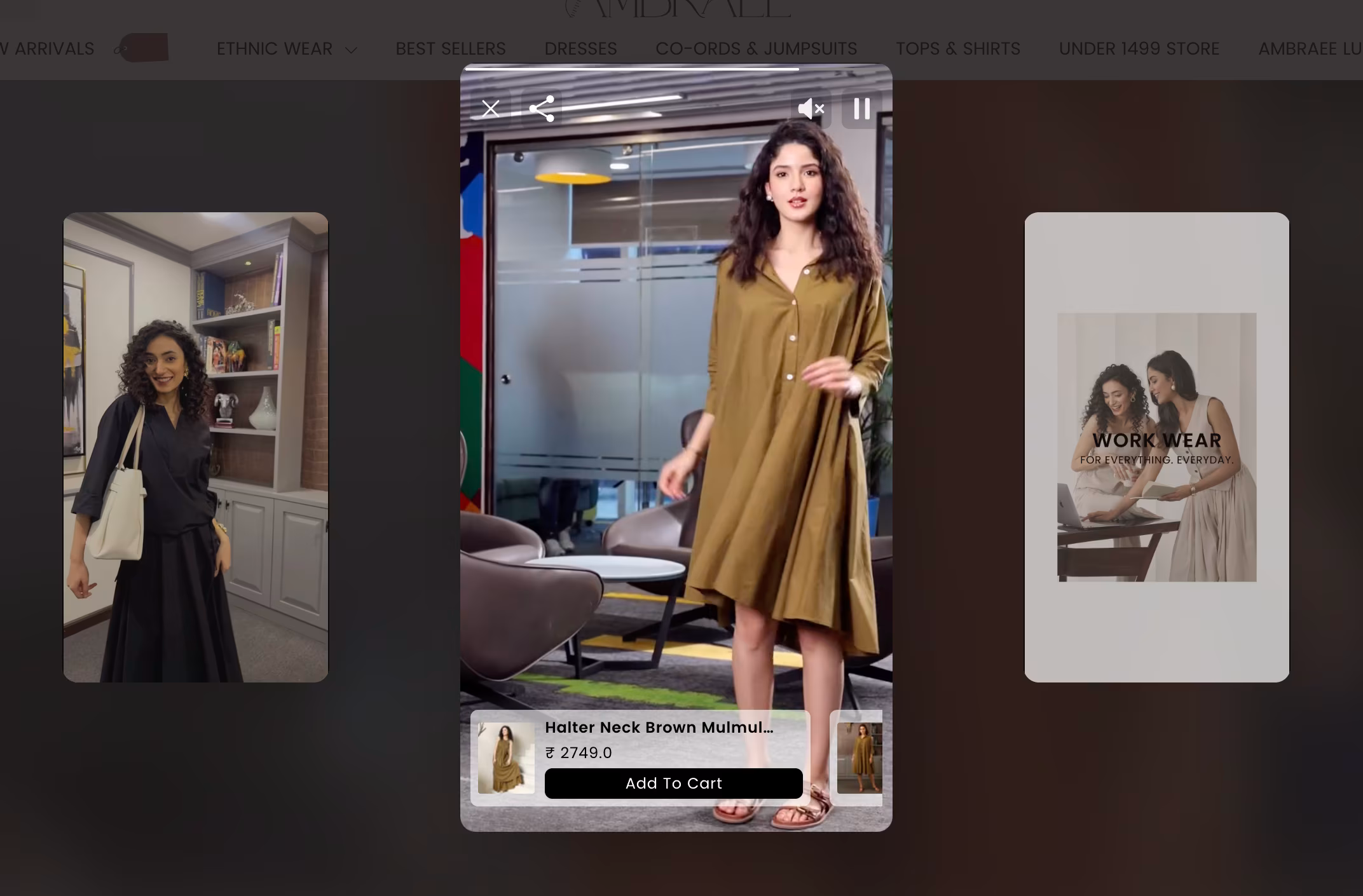Click the Add To Cart button
The width and height of the screenshot is (1363, 896).
[674, 784]
